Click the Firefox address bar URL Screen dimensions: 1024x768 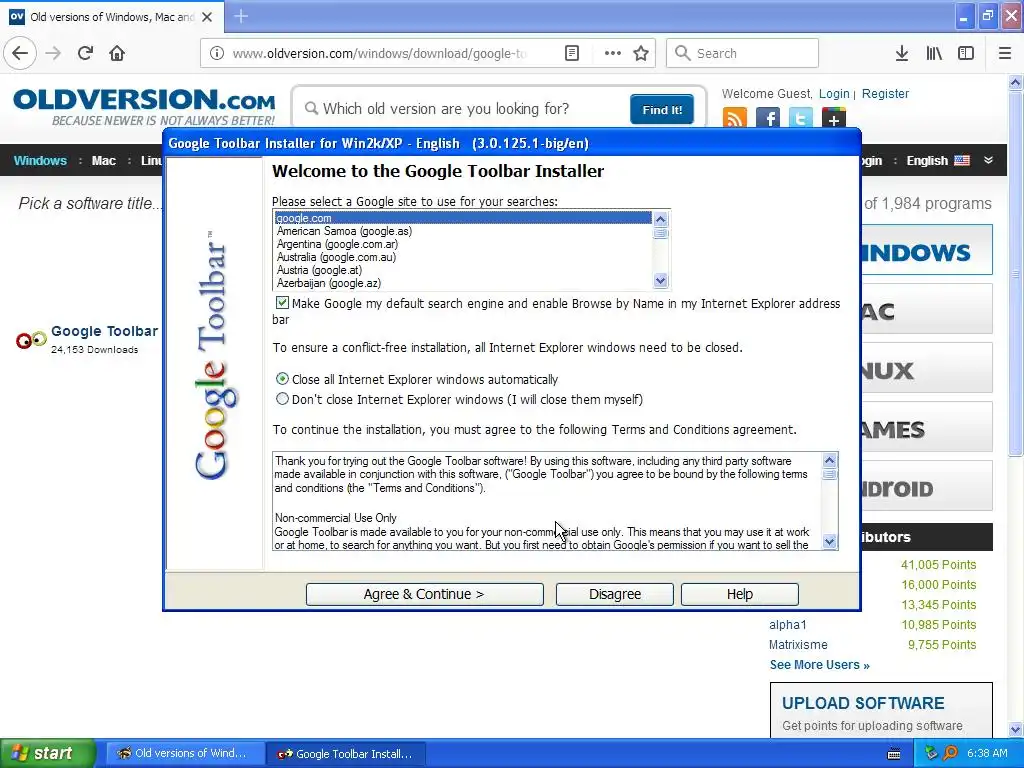[x=379, y=54]
